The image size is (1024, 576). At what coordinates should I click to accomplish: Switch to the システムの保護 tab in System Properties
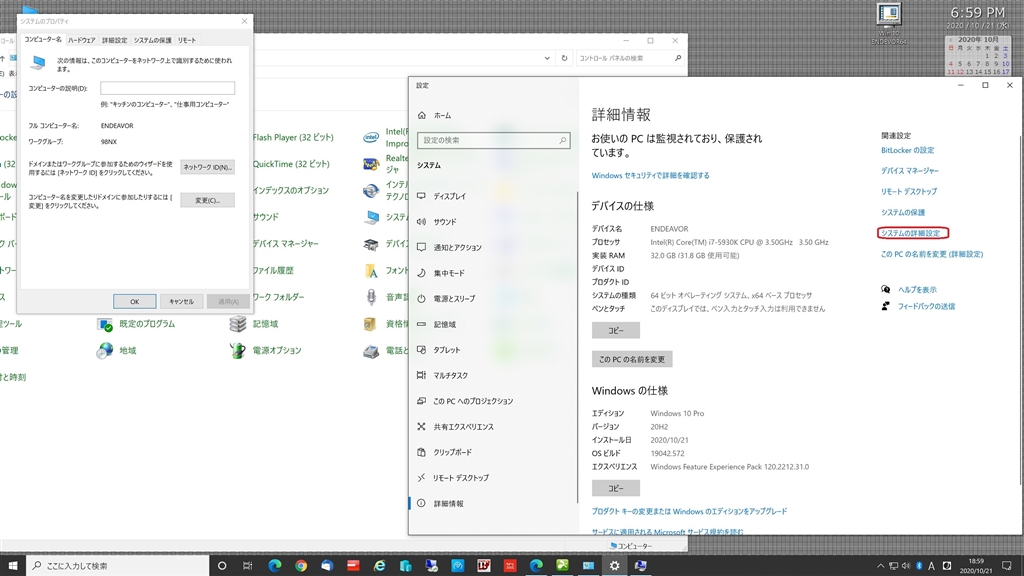click(x=153, y=40)
